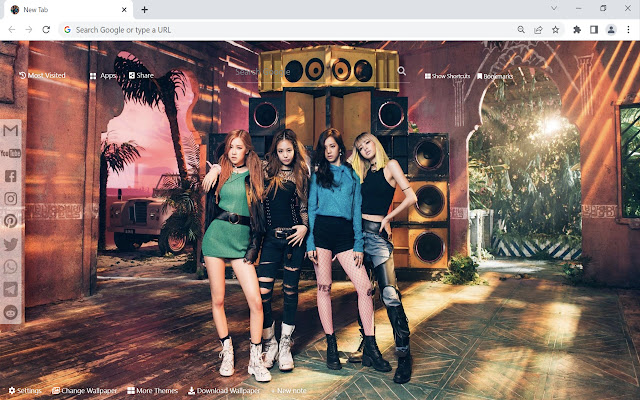640x400 pixels.
Task: Select the New Tab tab
Action: 67,10
